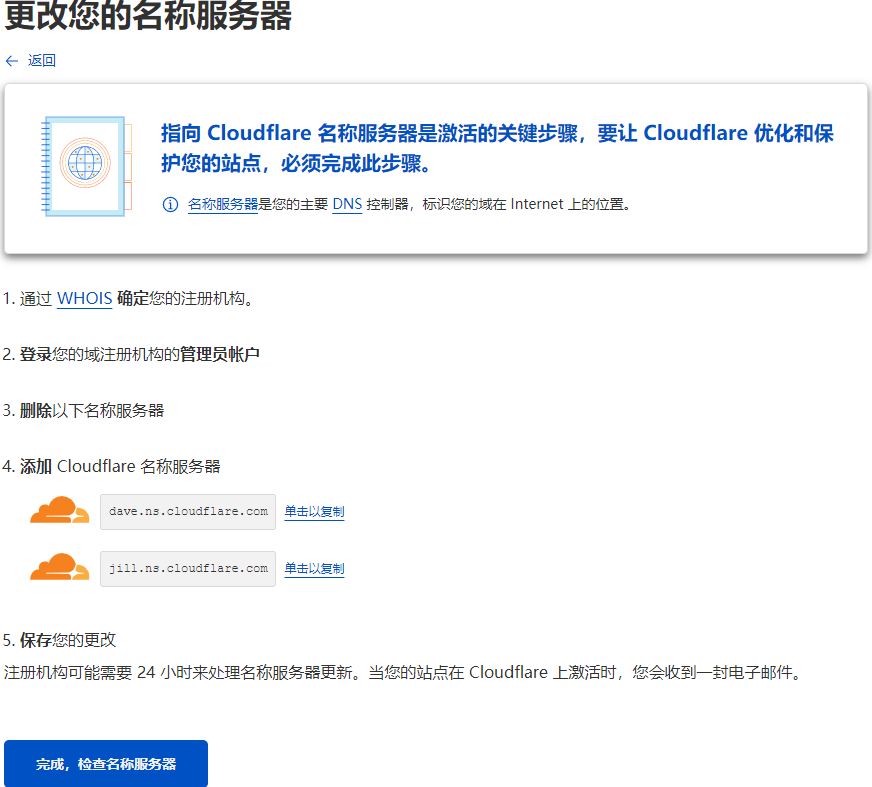Click the notebook globe illustration
The image size is (872, 787).
(x=84, y=166)
